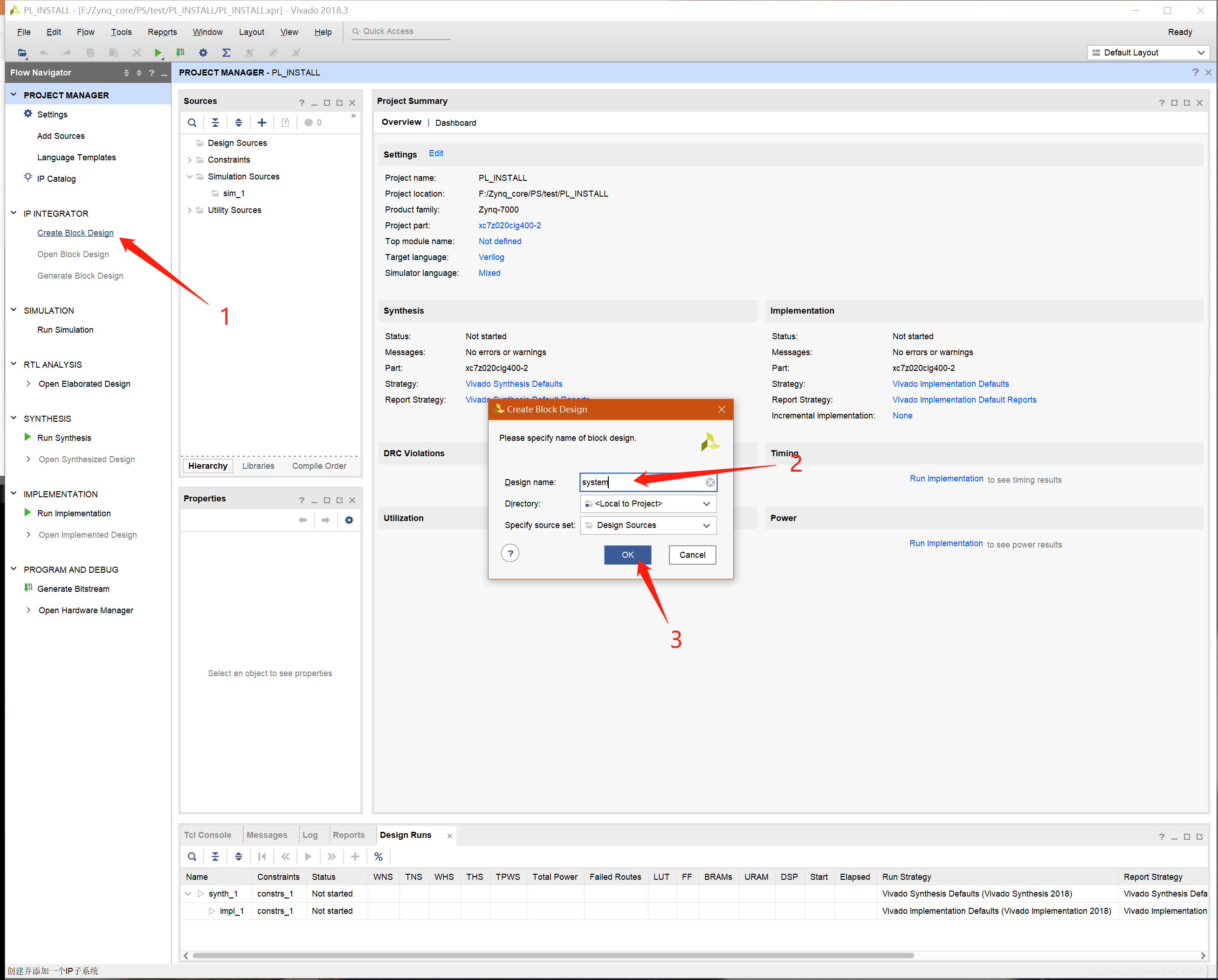
Task: Open the Specify source set dropdown
Action: 706,525
